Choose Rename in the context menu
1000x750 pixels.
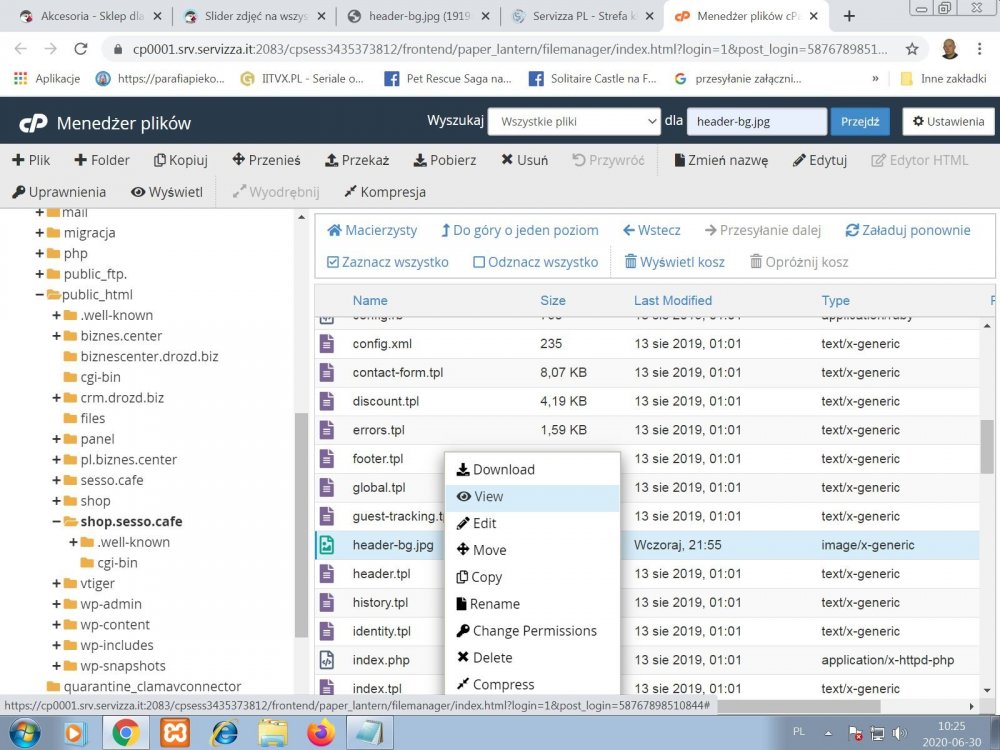click(532, 604)
